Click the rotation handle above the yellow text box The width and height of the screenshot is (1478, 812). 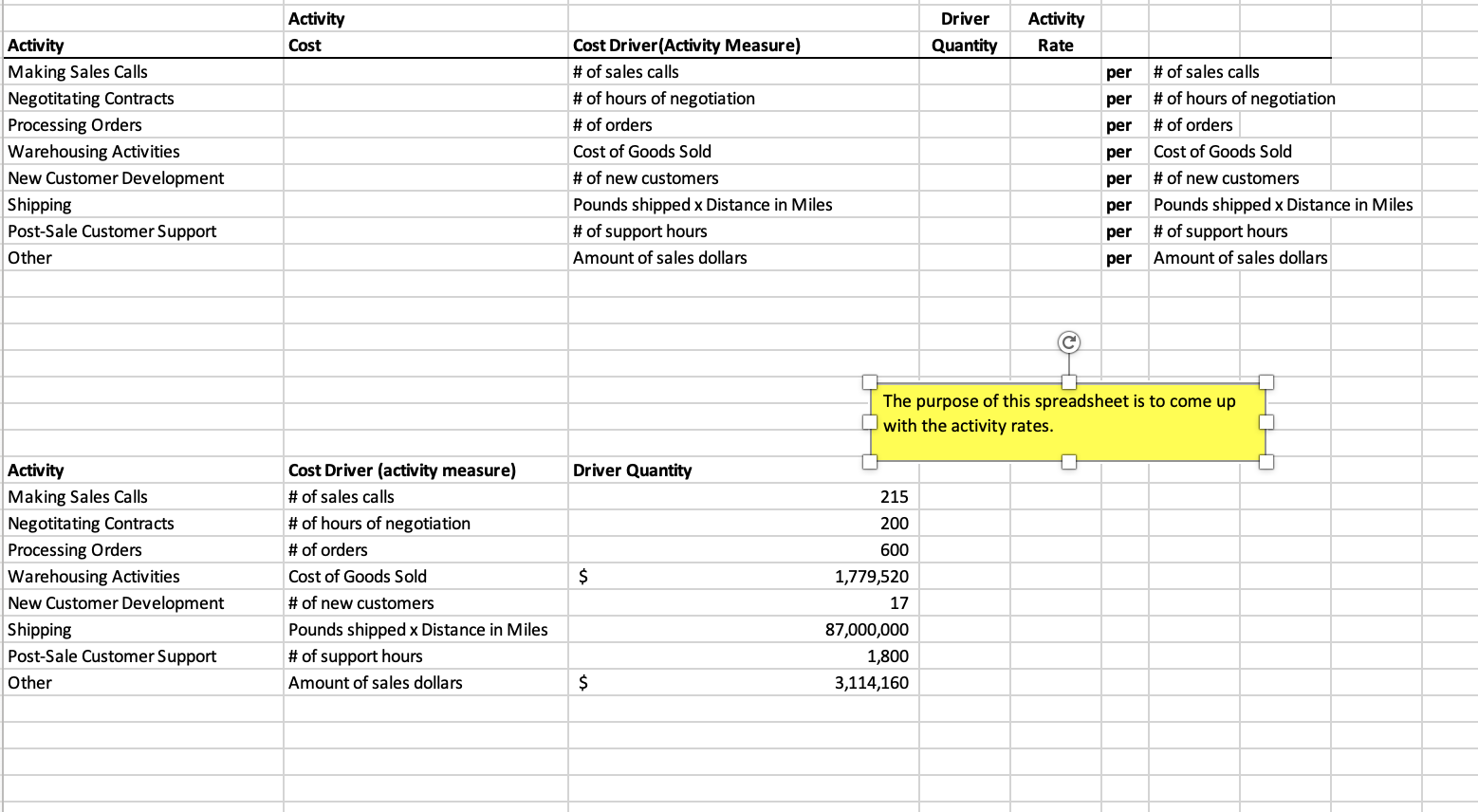click(1068, 342)
